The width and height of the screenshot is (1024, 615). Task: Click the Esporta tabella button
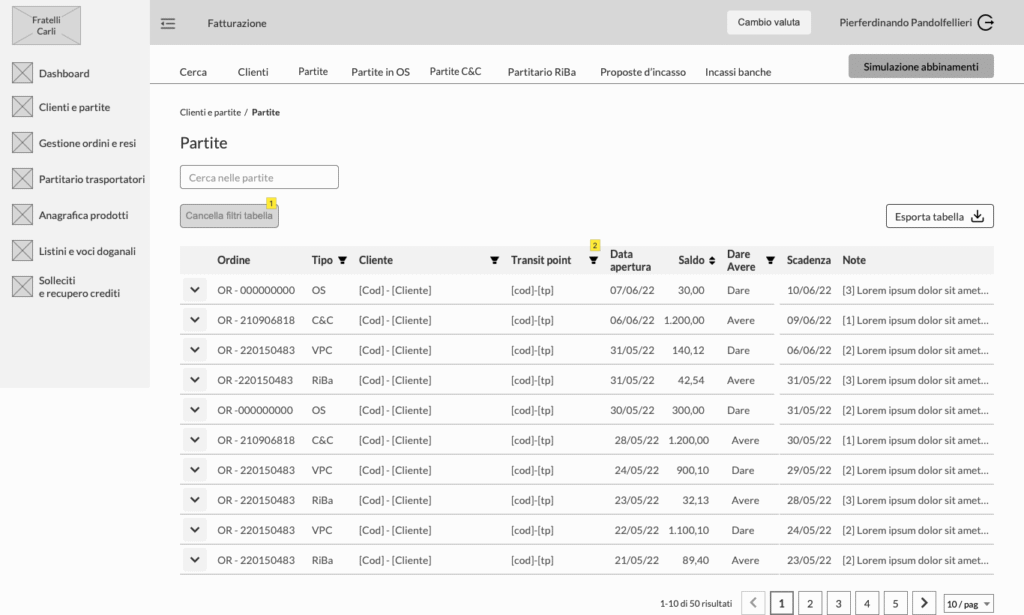[939, 216]
